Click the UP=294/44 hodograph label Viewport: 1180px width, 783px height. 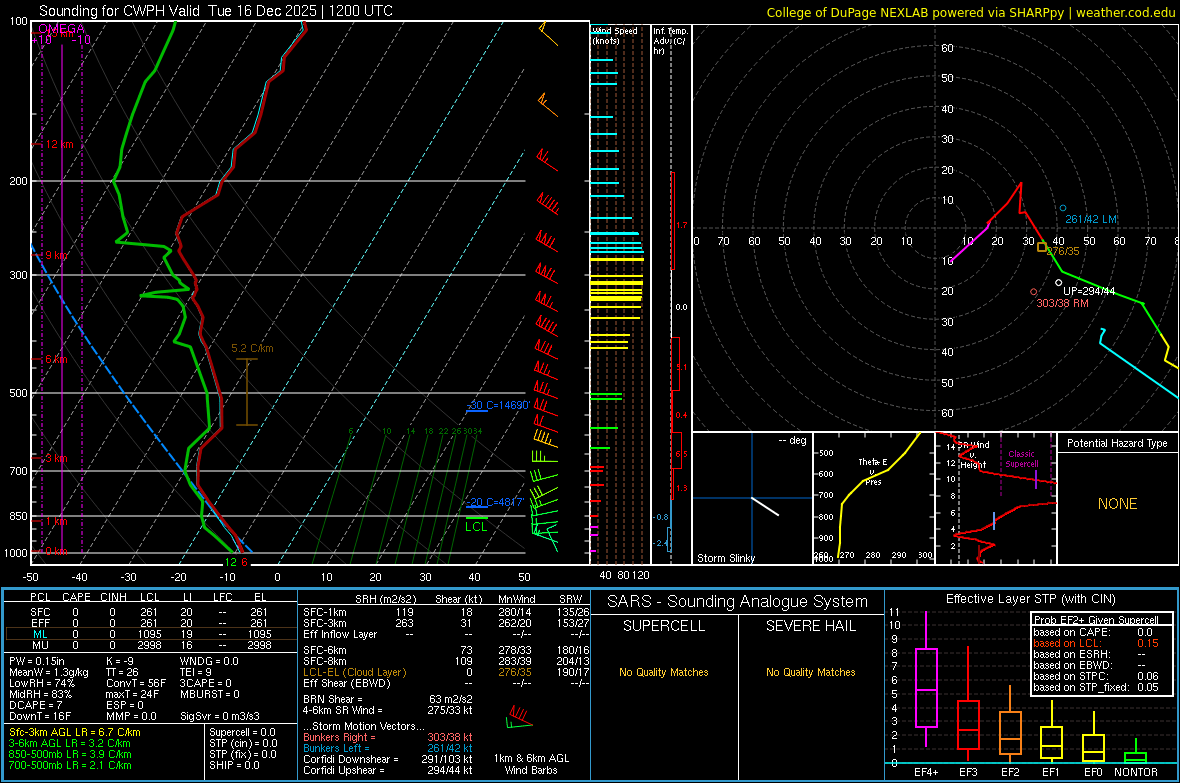tap(1089, 291)
